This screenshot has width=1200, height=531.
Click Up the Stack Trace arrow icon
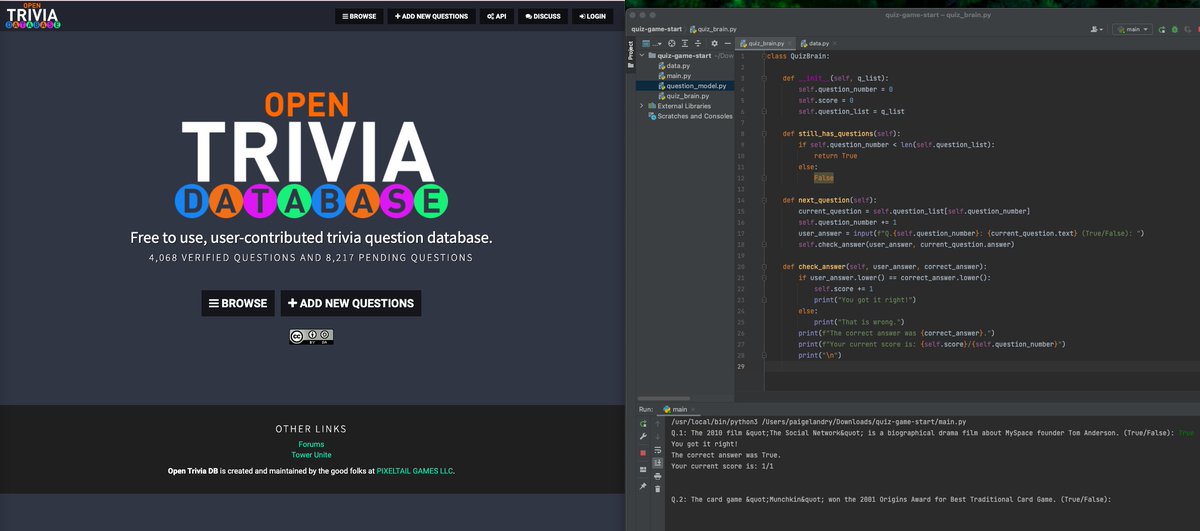coord(658,424)
